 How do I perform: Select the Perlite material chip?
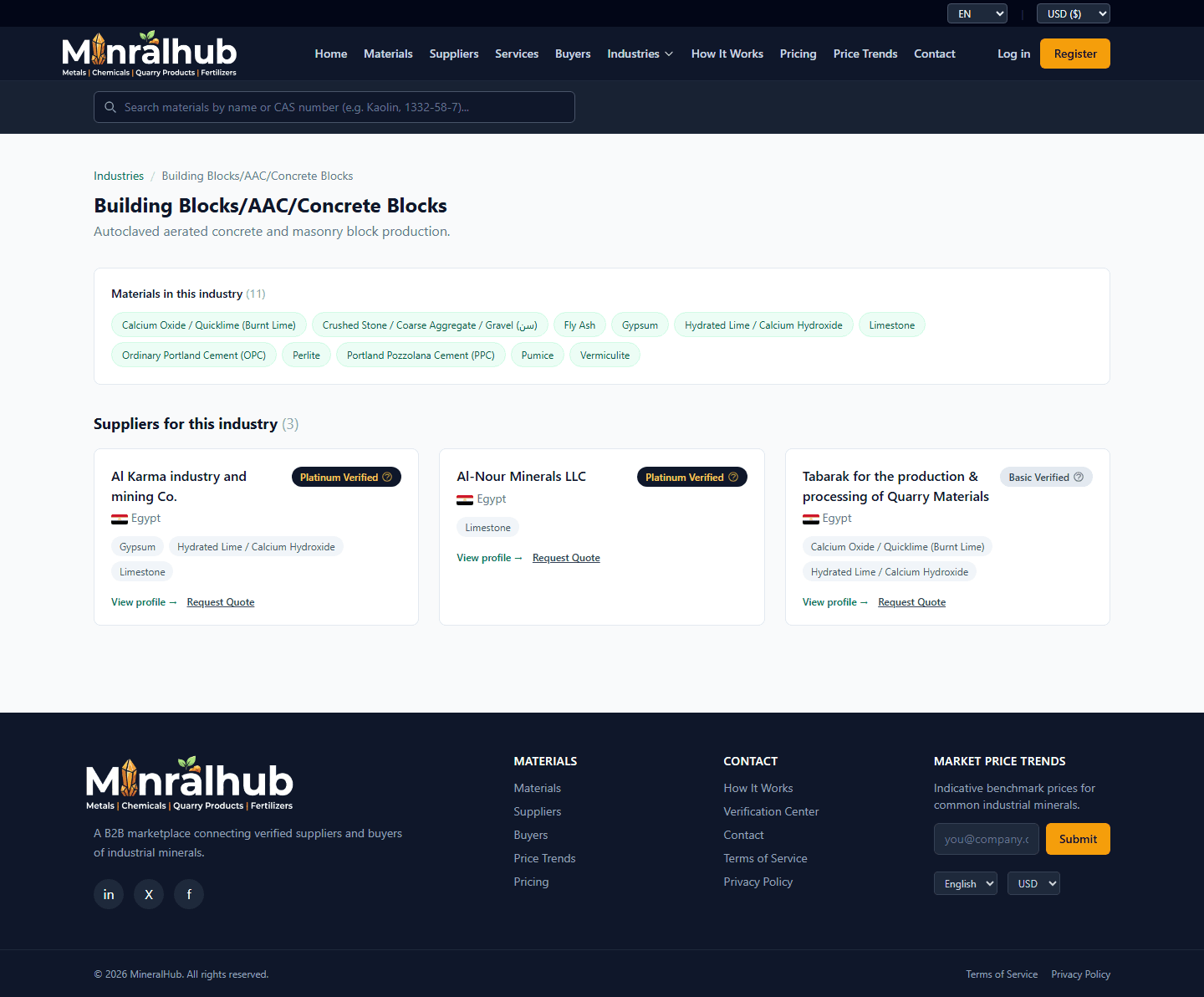tap(306, 355)
